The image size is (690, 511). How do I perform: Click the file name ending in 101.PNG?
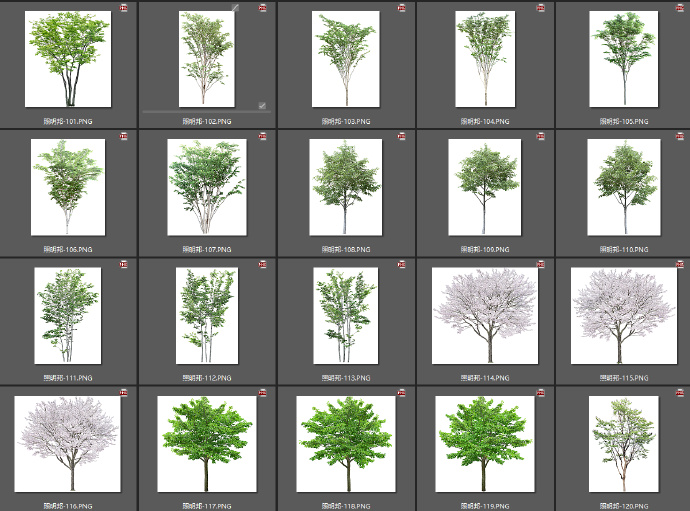pyautogui.click(x=68, y=121)
